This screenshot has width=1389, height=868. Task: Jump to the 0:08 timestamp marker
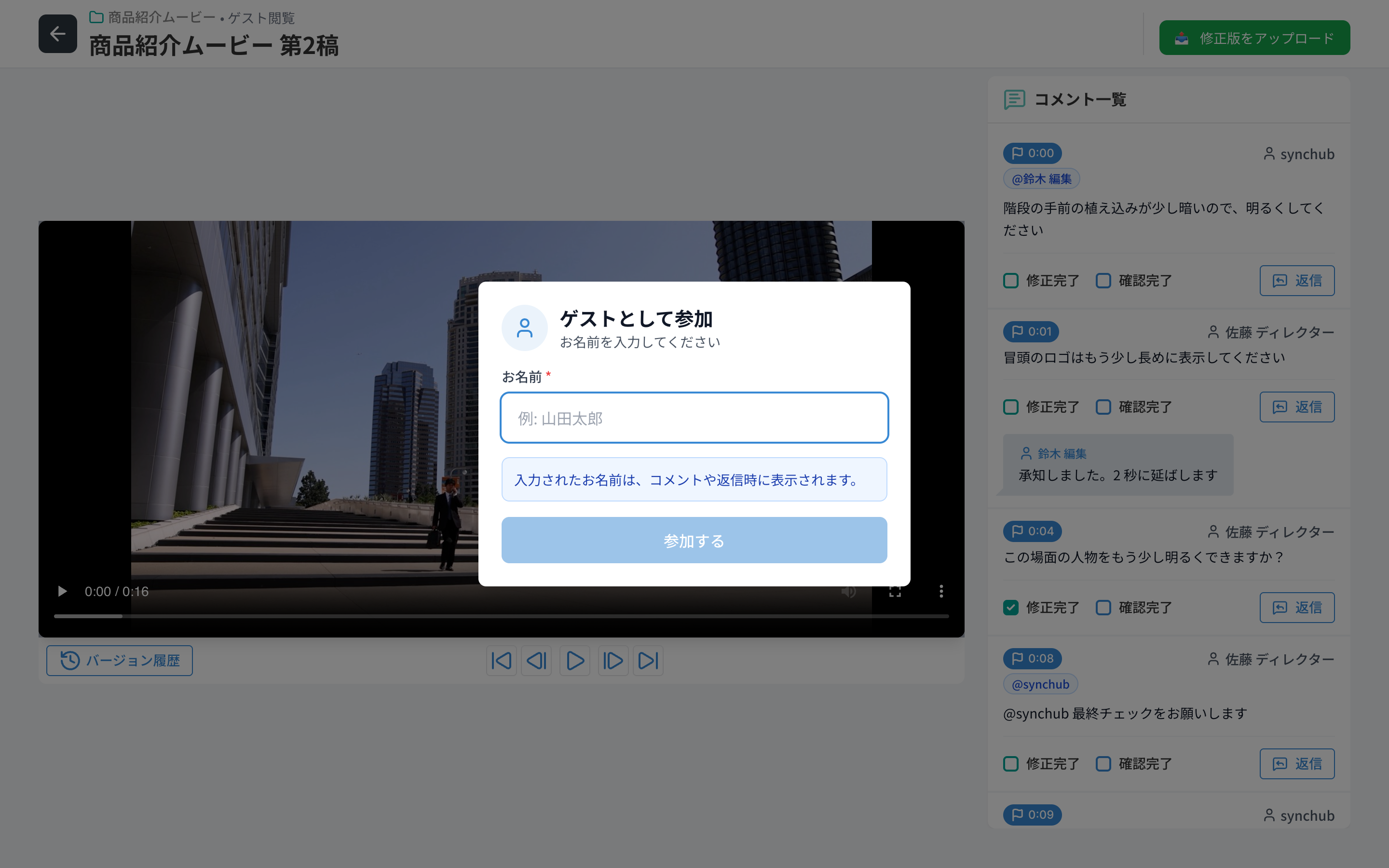pyautogui.click(x=1032, y=658)
